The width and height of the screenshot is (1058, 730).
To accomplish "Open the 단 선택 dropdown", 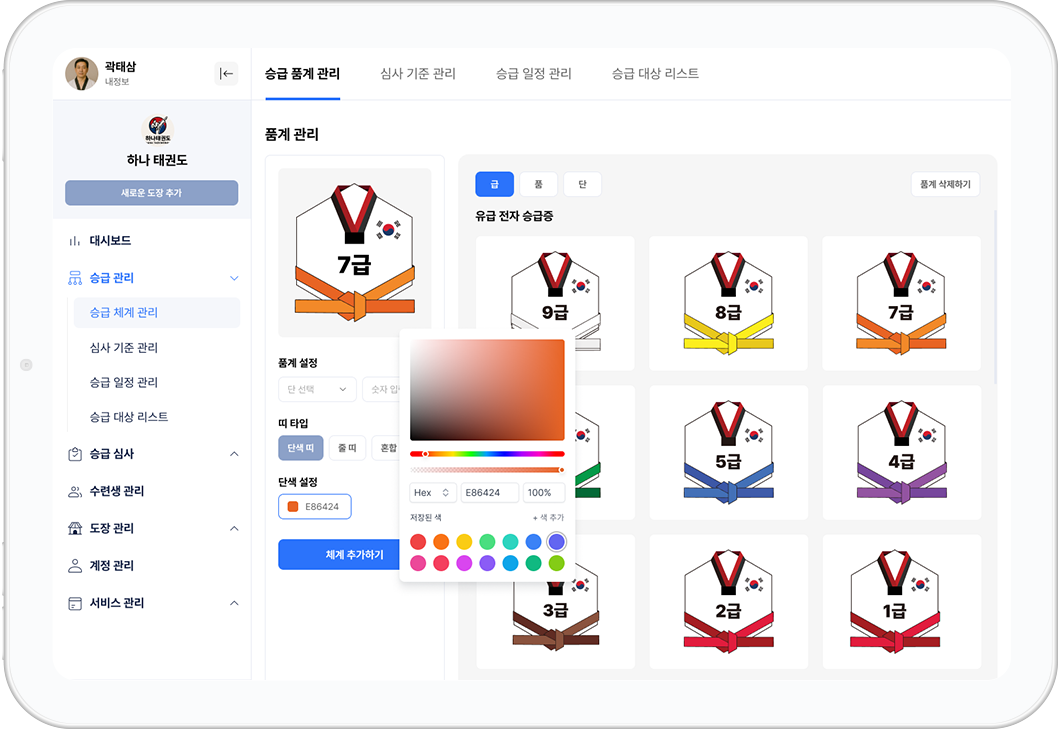I will coord(317,389).
